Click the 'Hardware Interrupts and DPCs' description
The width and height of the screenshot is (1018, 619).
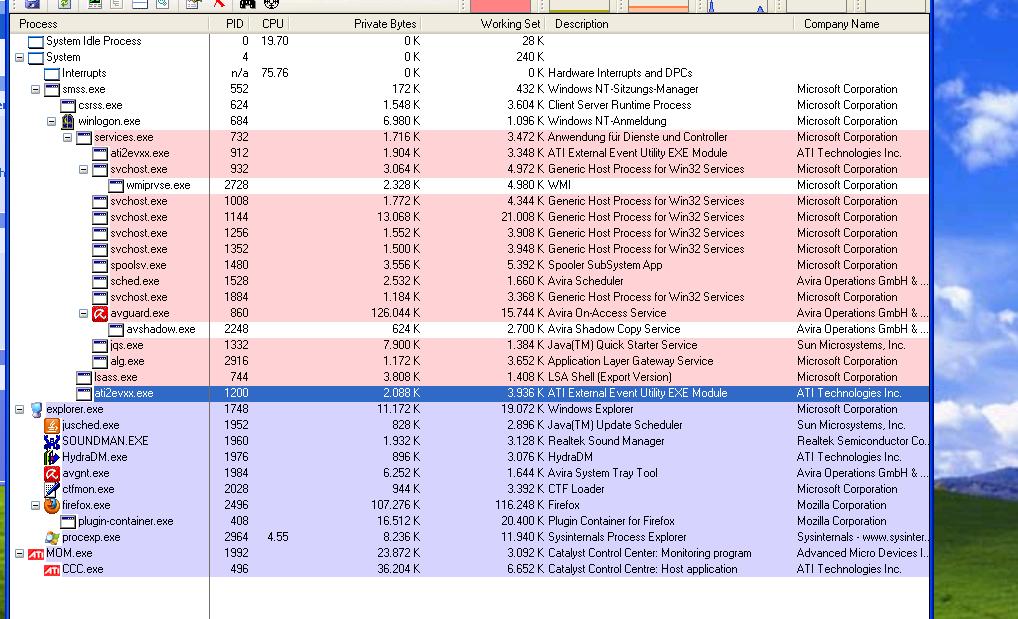pos(620,73)
